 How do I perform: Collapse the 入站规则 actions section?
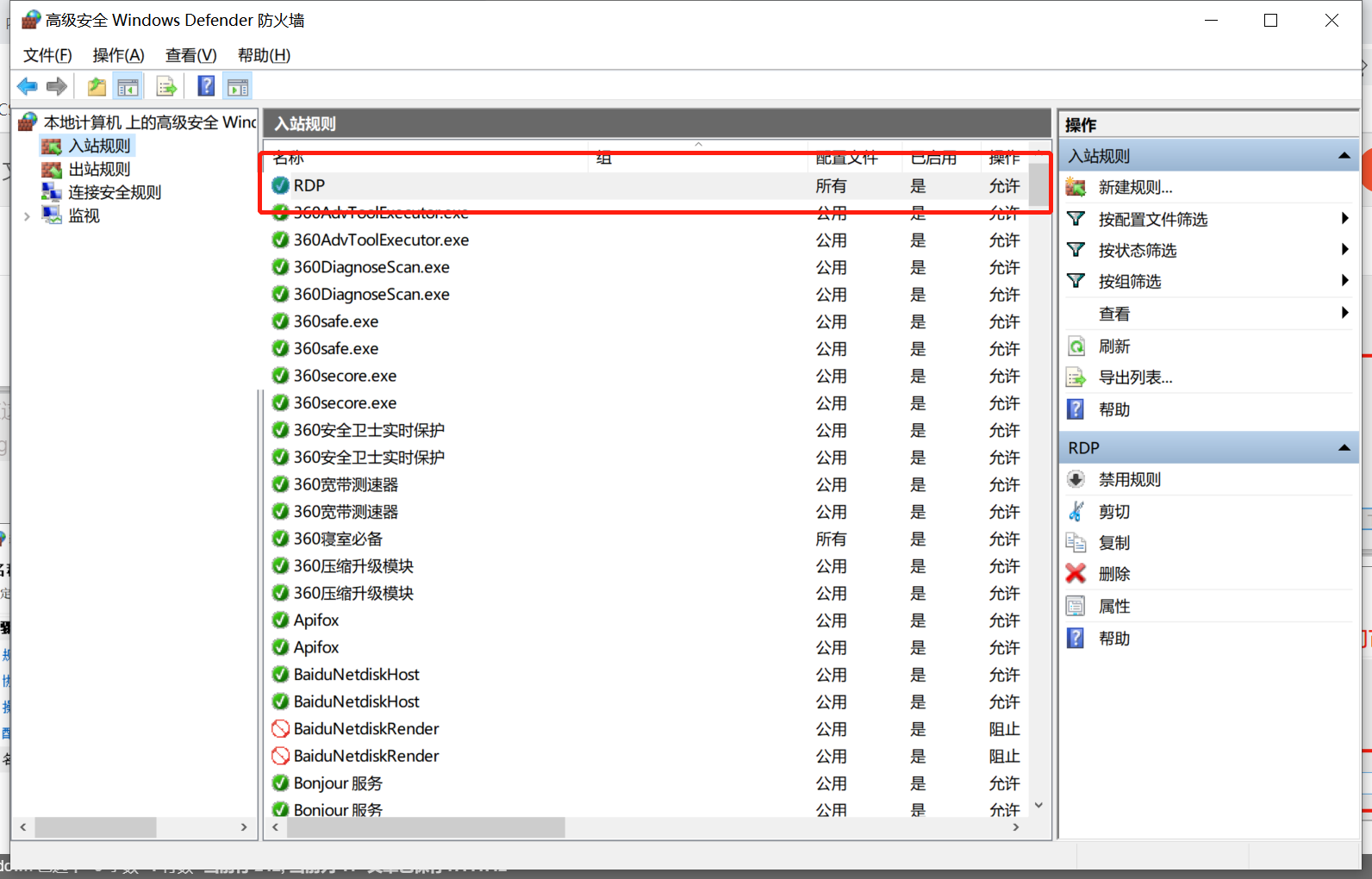(1344, 156)
